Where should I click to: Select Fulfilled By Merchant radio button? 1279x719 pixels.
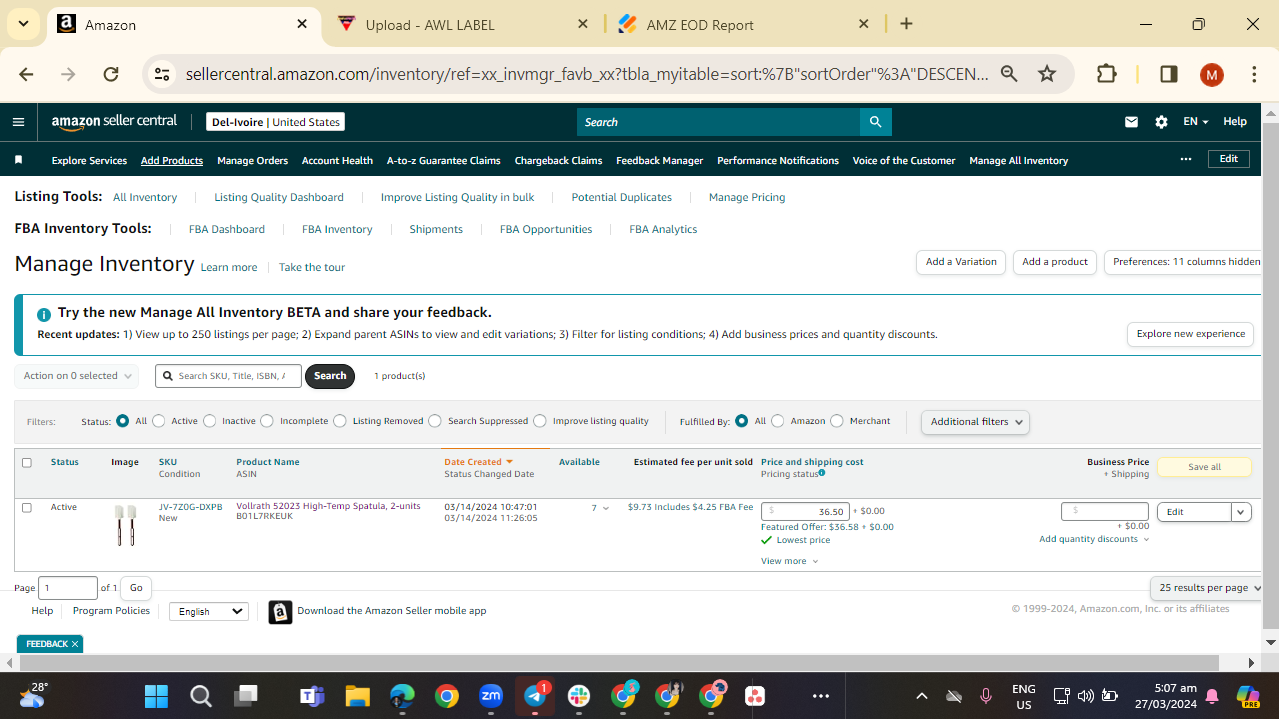click(837, 421)
